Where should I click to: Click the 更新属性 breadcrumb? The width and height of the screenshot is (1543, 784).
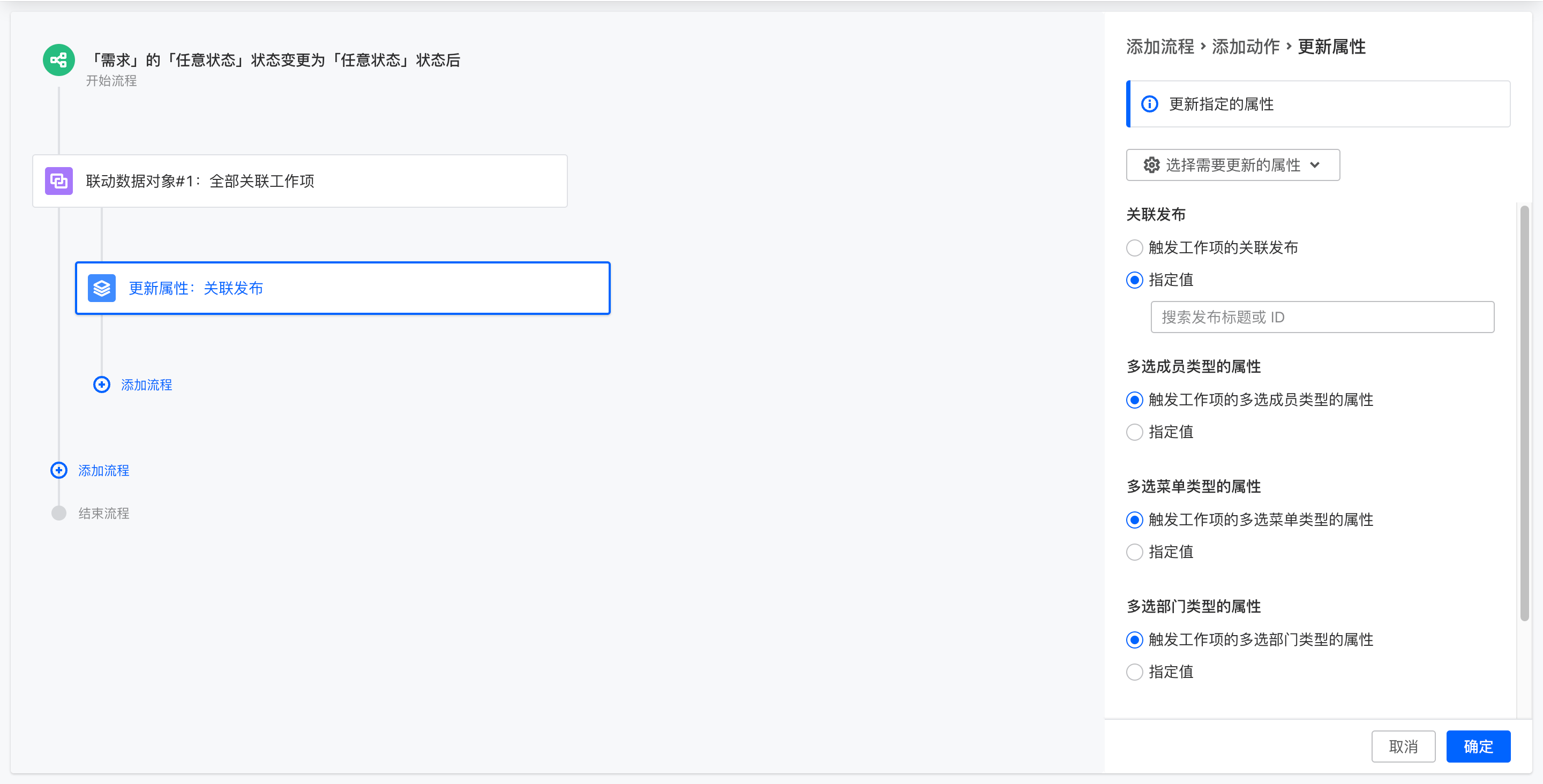[1331, 47]
